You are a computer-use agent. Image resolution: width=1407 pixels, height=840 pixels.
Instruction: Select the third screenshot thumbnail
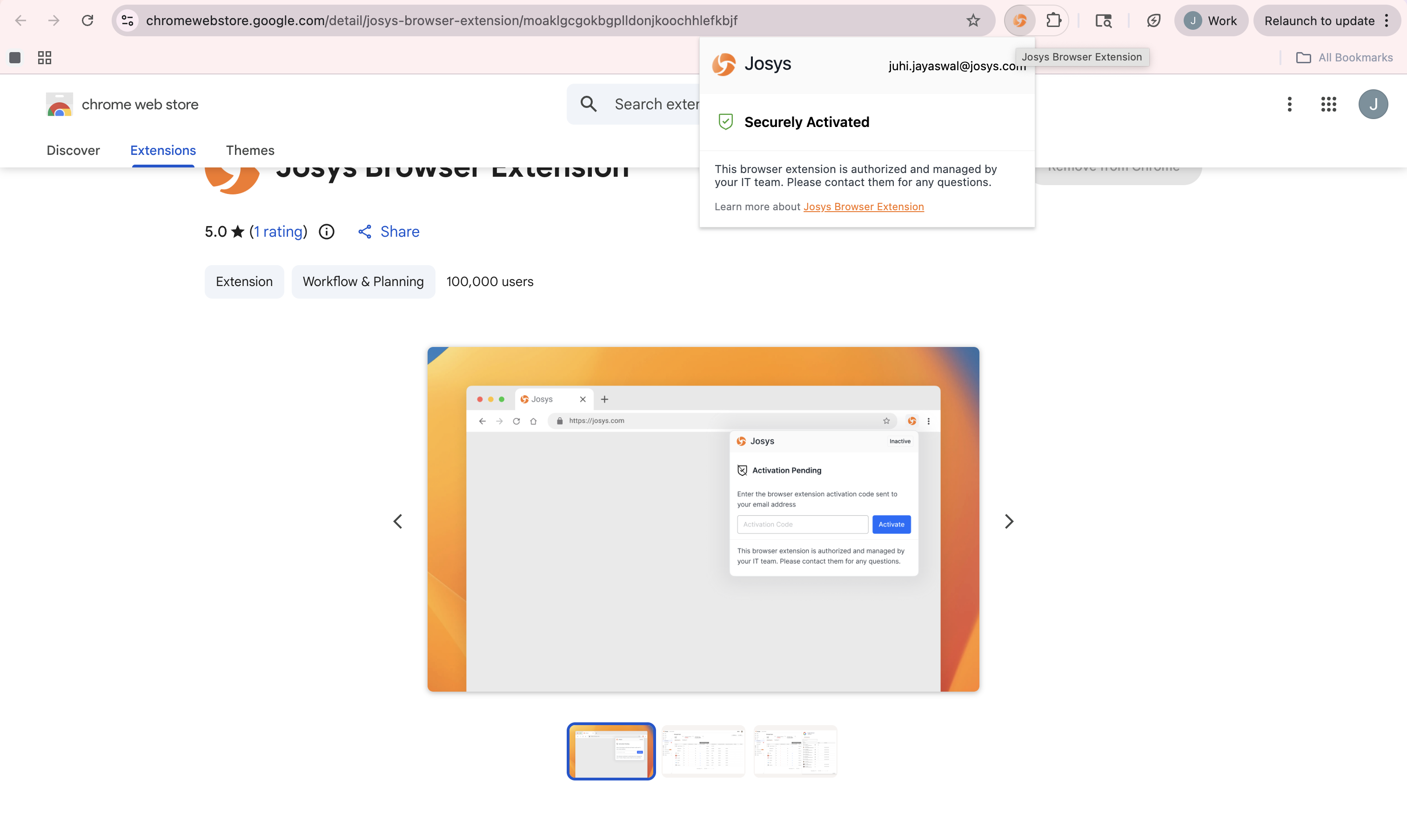[795, 751]
